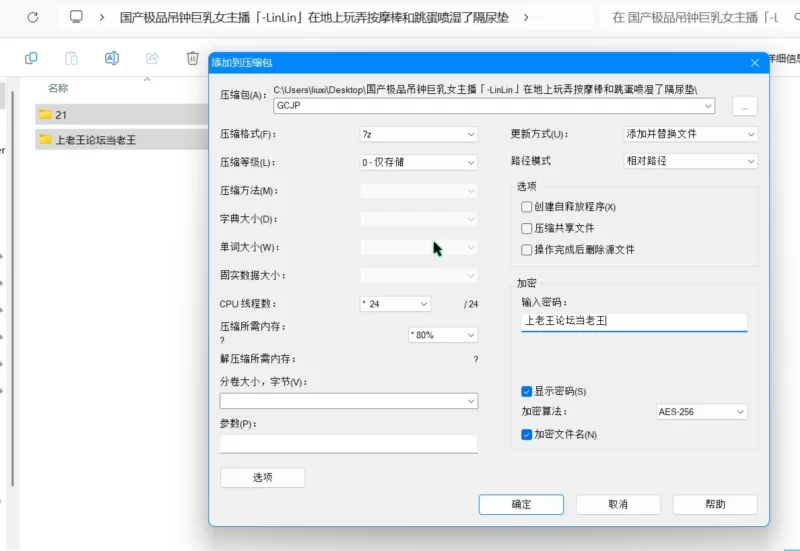Open the 单词大小 dropdown
800x551 pixels.
(419, 247)
